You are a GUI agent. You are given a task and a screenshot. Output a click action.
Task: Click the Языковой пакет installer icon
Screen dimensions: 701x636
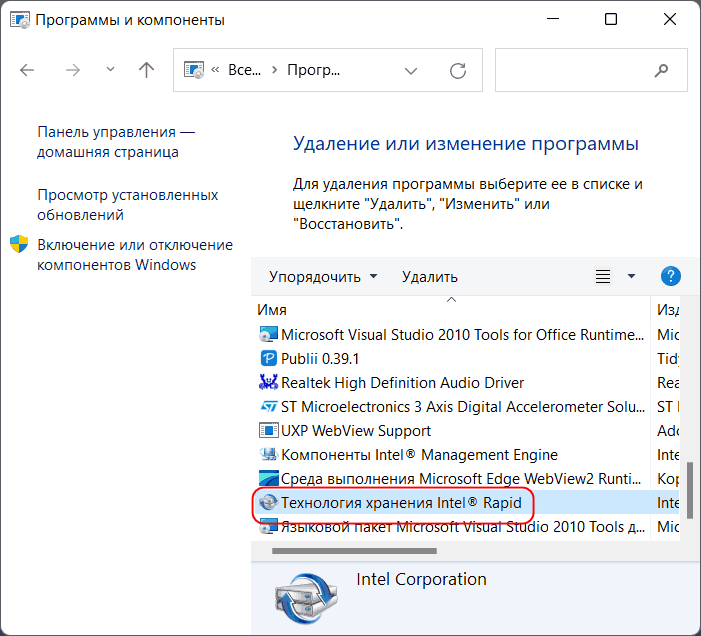(x=269, y=526)
